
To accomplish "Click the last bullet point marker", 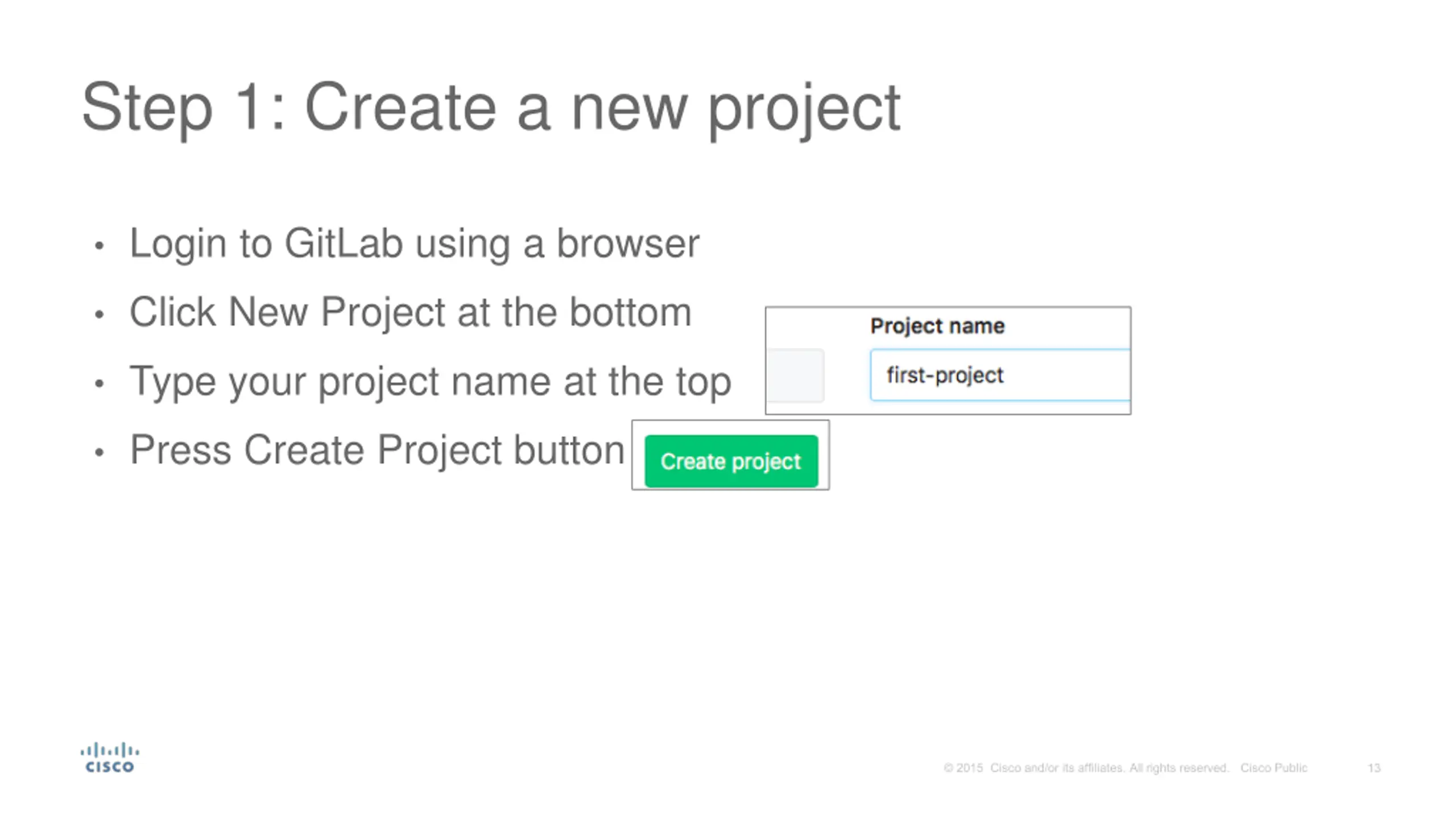I will click(x=100, y=453).
